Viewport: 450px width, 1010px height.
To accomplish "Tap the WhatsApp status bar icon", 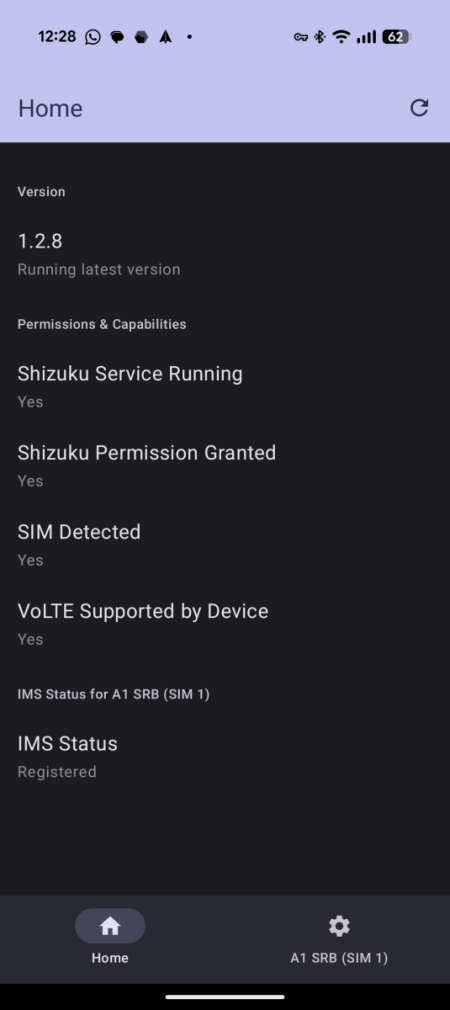I will 93,37.
